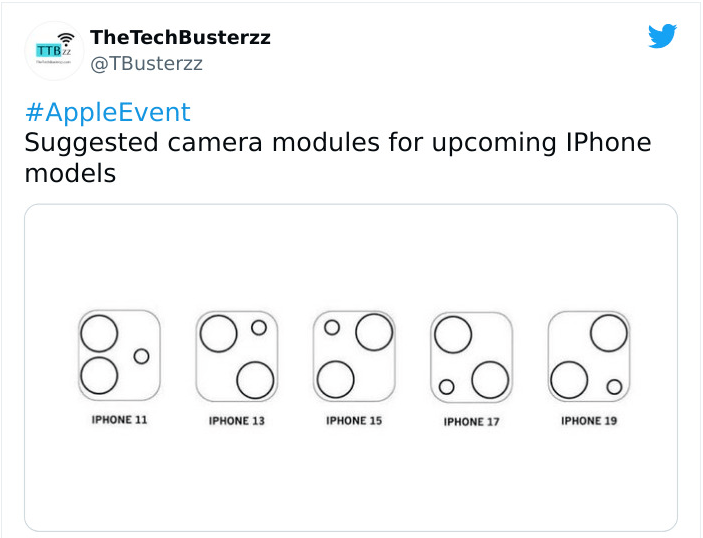Click the top large lens on iPhone 19

click(609, 333)
